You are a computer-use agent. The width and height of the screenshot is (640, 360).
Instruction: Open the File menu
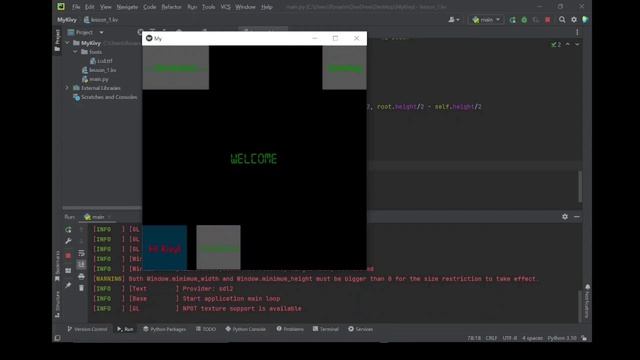click(76, 7)
